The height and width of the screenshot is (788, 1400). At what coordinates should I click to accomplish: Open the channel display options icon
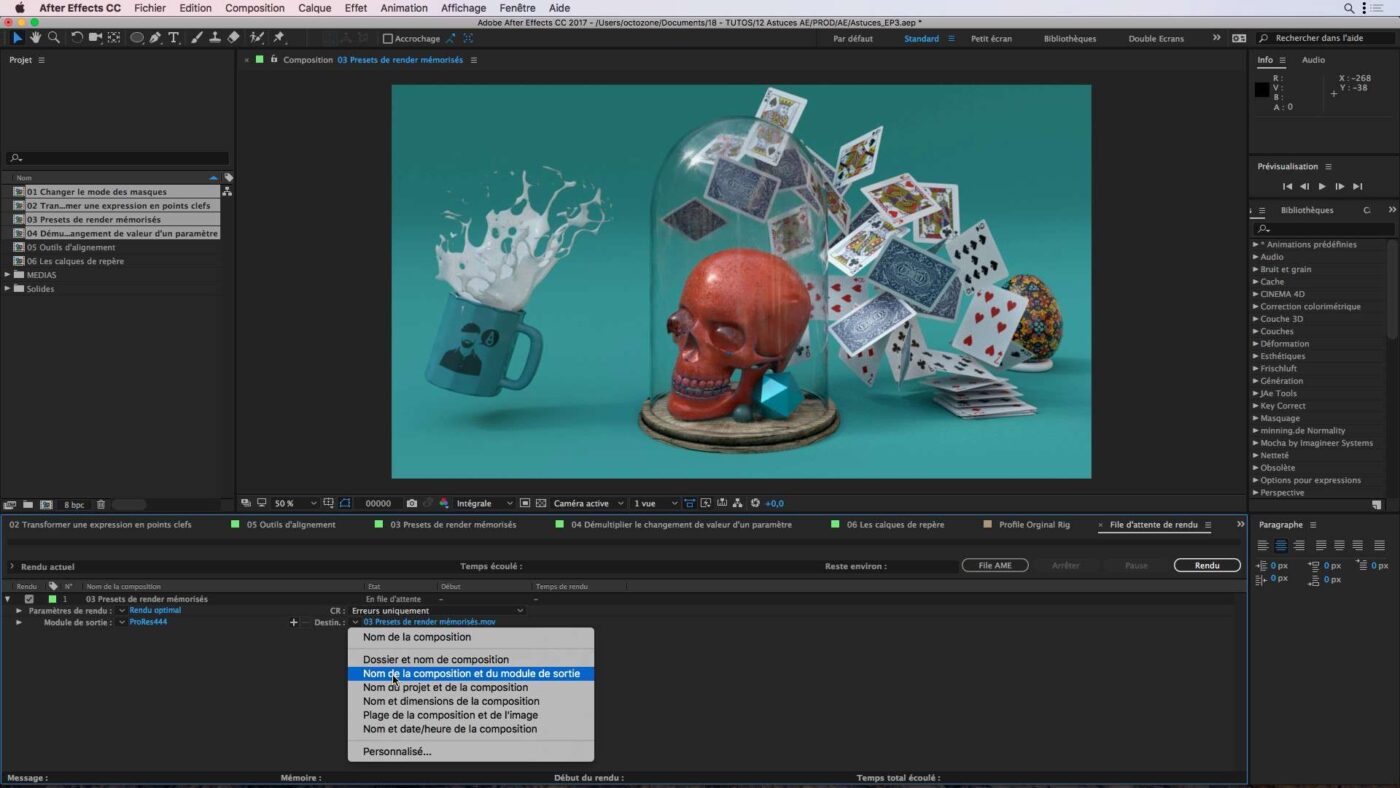[x=444, y=503]
